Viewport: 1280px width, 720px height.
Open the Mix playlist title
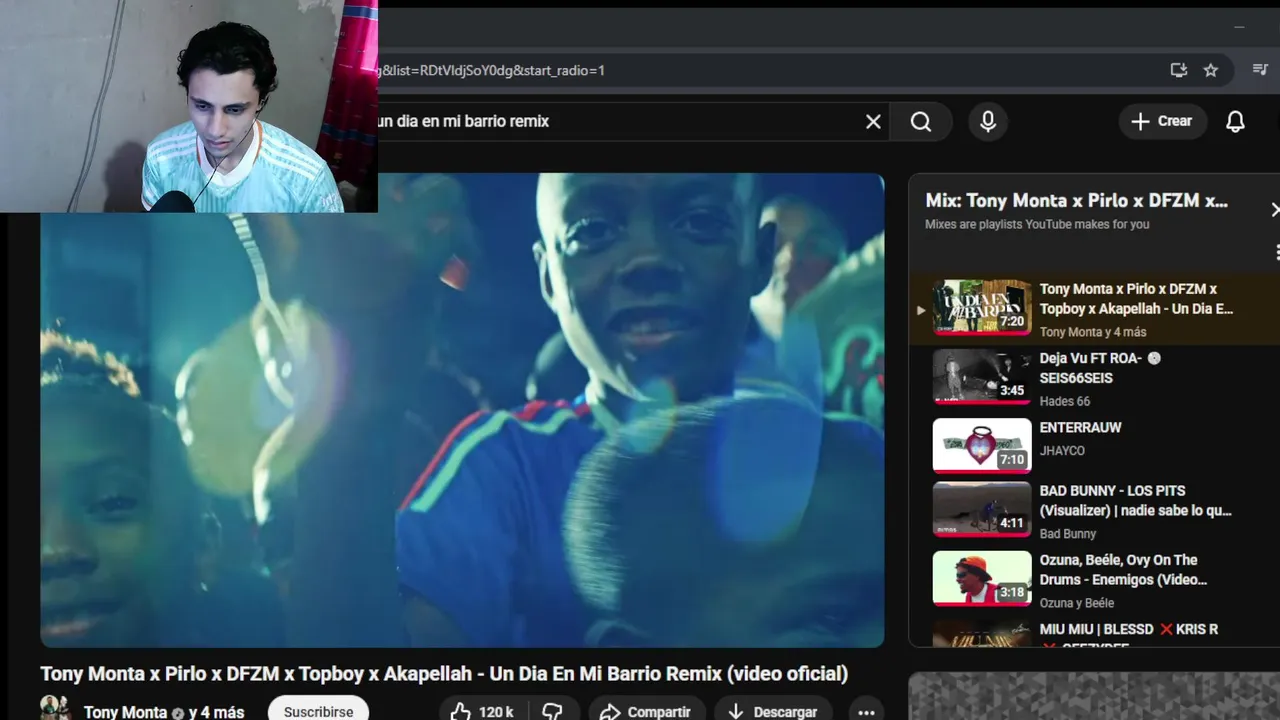(1076, 201)
